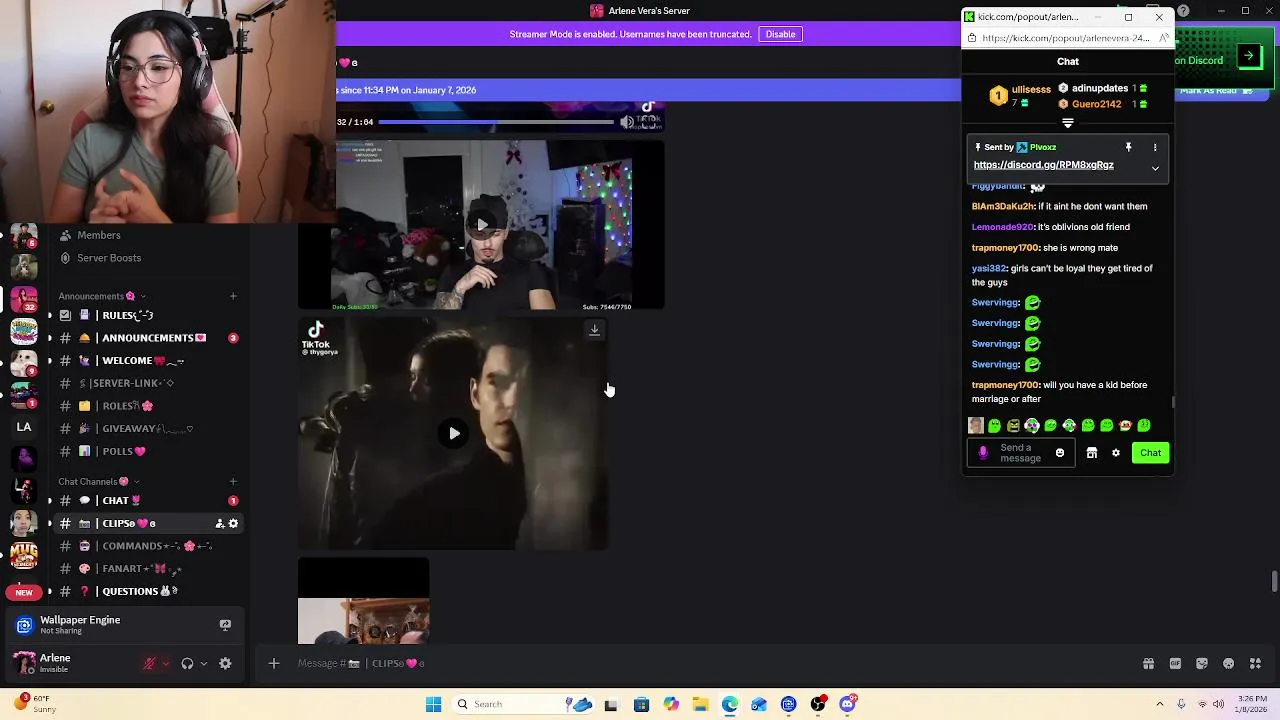This screenshot has width=1280, height=720.
Task: Invite people to CLIPS channel
Action: [220, 523]
